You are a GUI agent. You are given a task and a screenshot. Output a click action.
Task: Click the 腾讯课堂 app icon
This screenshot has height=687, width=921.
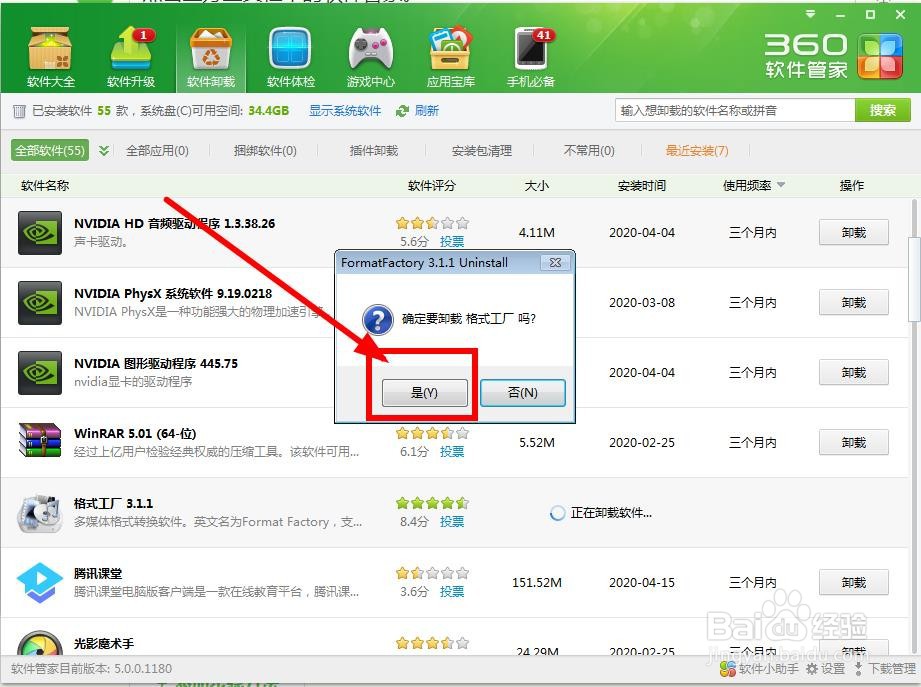[40, 582]
